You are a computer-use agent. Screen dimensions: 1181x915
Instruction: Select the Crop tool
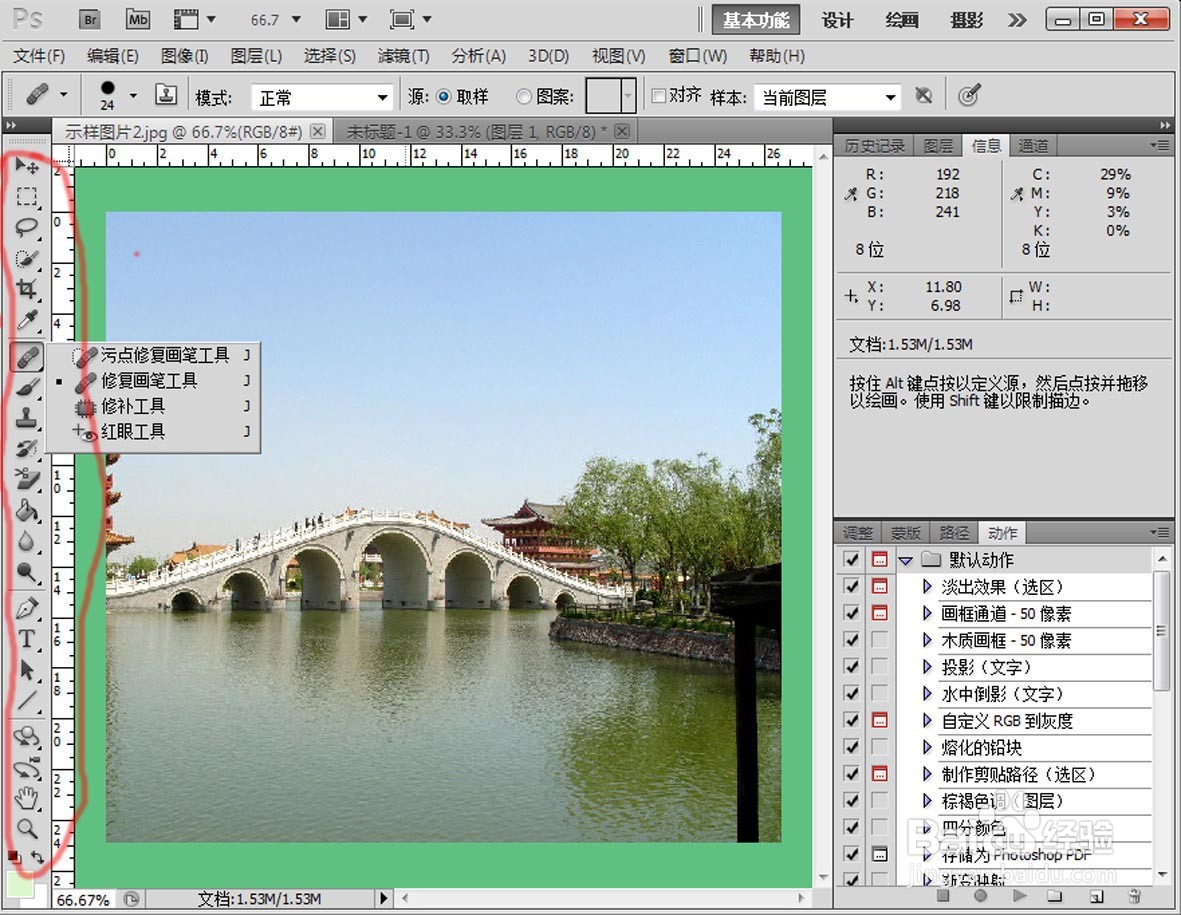click(27, 289)
